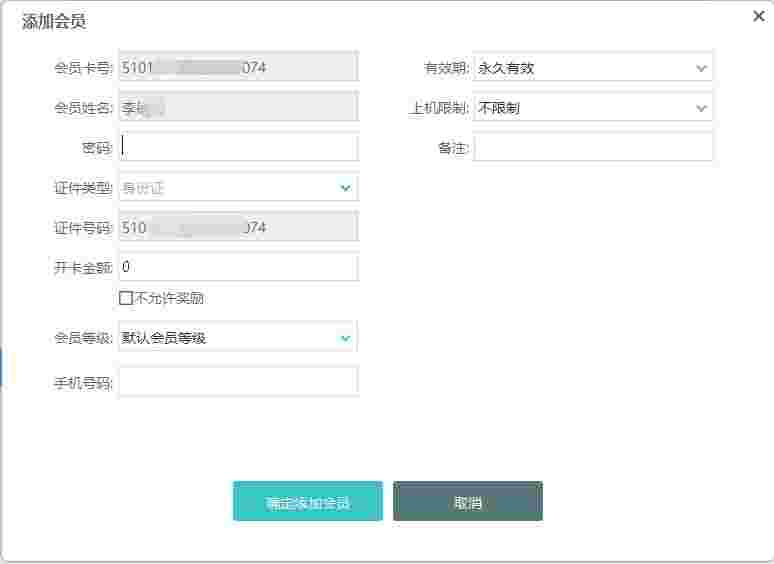This screenshot has height=564, width=774.
Task: Open the 证件类型 dropdown
Action: pos(238,188)
